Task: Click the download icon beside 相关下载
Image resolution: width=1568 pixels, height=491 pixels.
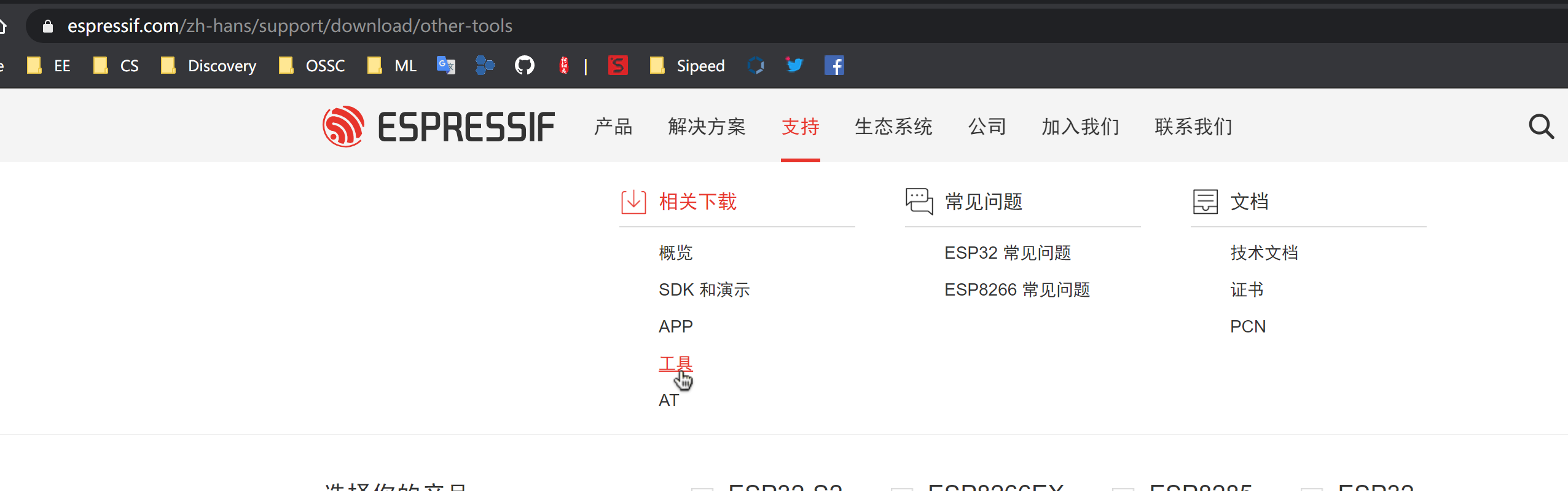Action: (633, 202)
